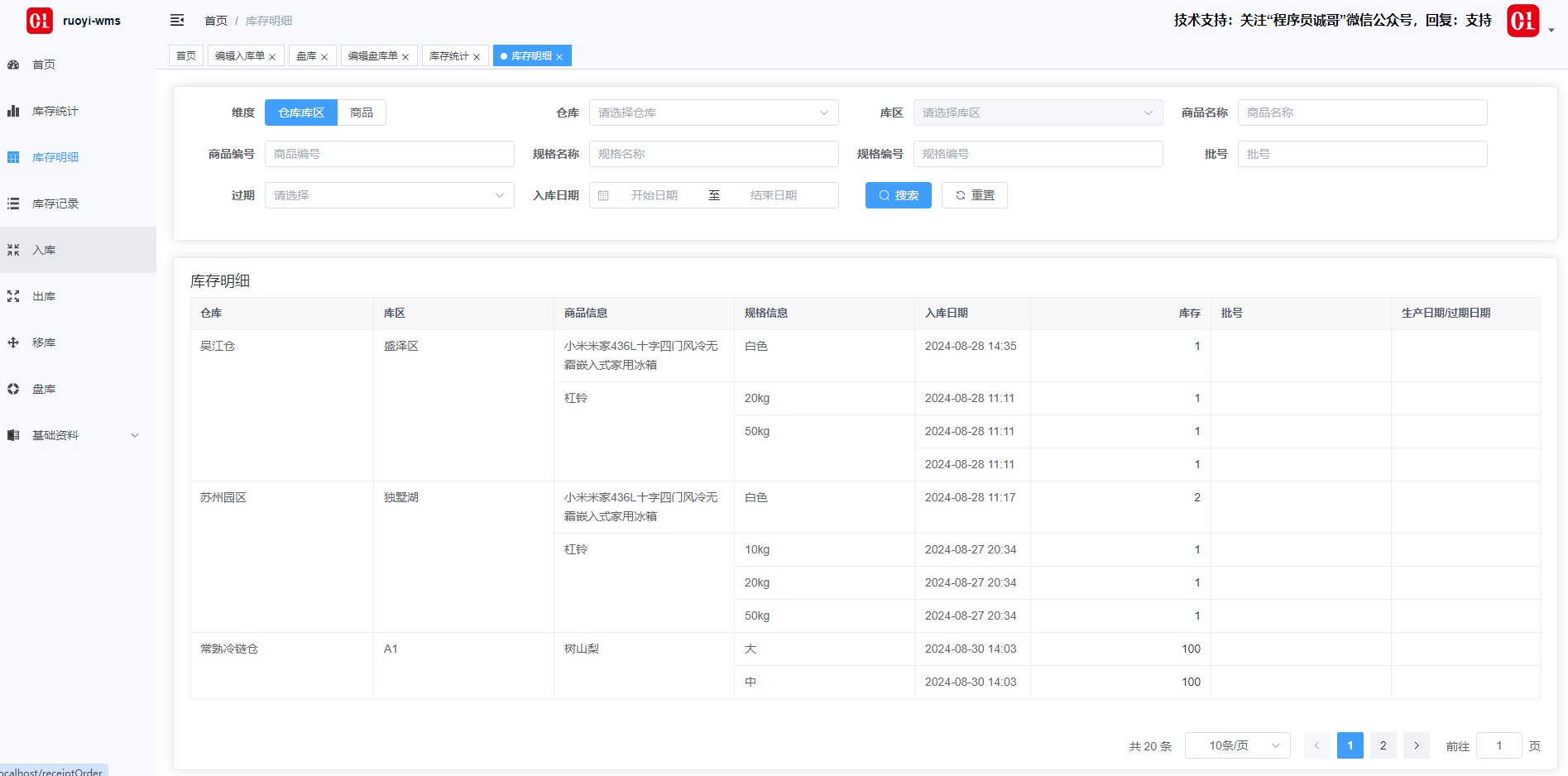Open 入库 page in sidebar
This screenshot has width=1568, height=776.
[x=78, y=250]
